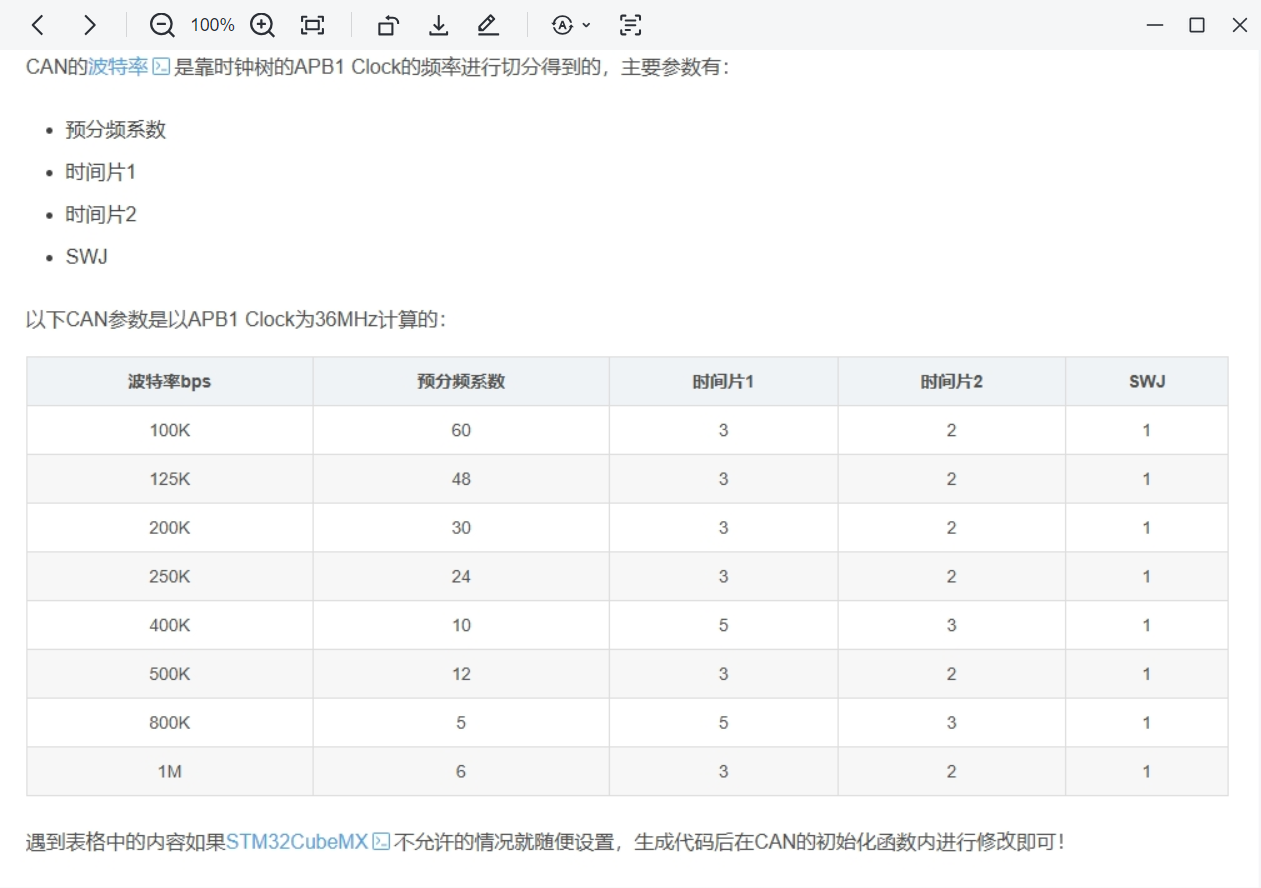The height and width of the screenshot is (888, 1261).
Task: Click prescaler value 30 in 200K row
Action: coord(461,527)
